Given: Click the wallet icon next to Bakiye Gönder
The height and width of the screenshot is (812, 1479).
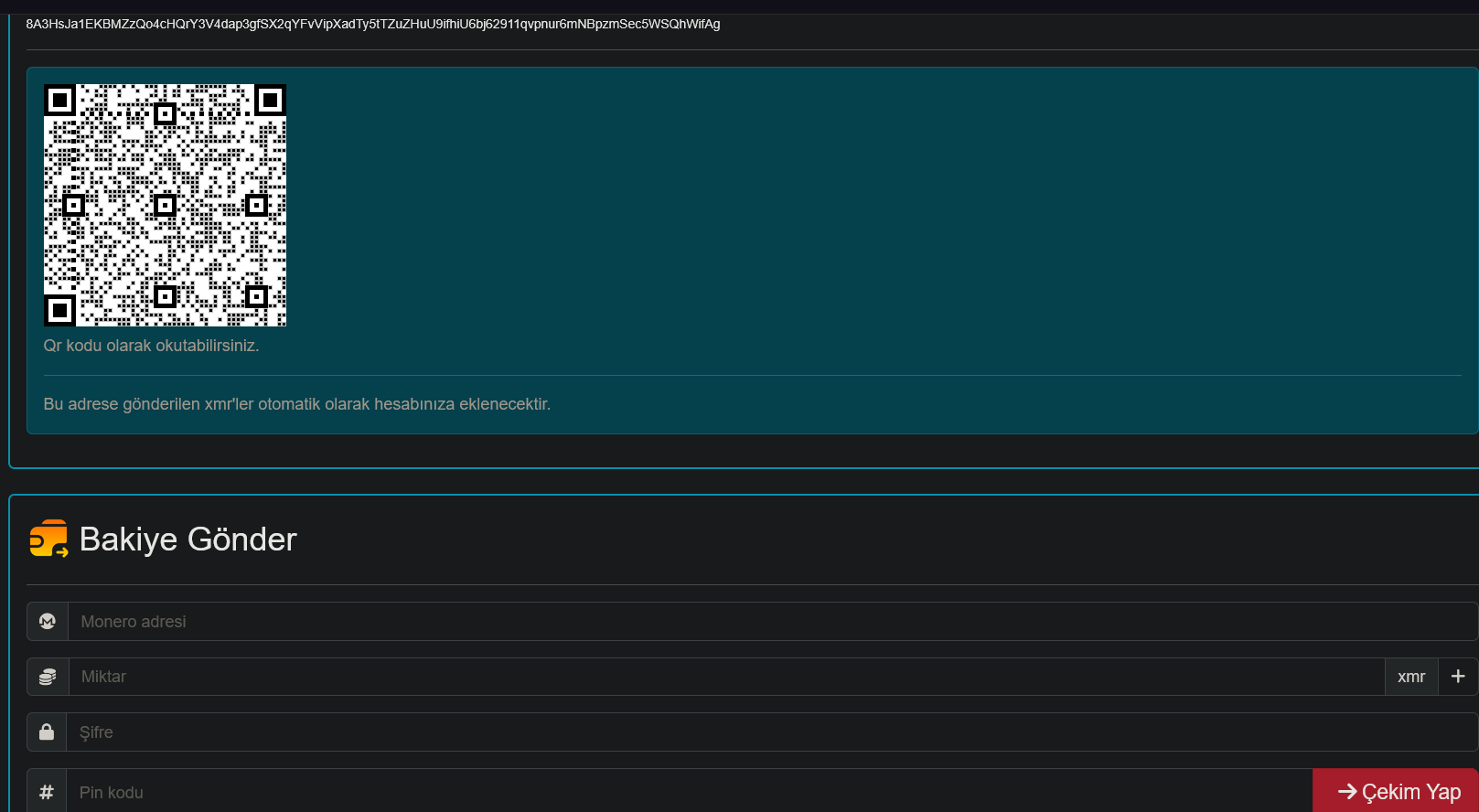Looking at the screenshot, I should click(48, 539).
